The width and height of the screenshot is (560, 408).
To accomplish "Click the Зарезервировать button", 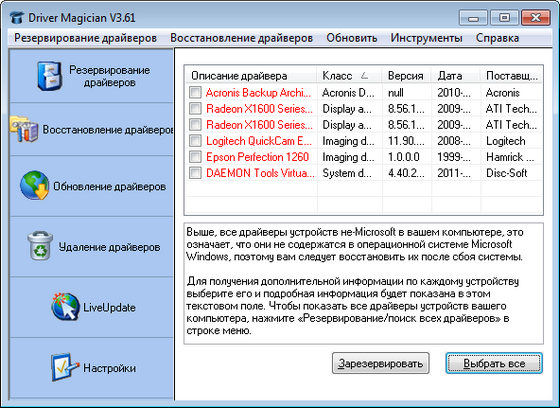I will click(x=381, y=363).
